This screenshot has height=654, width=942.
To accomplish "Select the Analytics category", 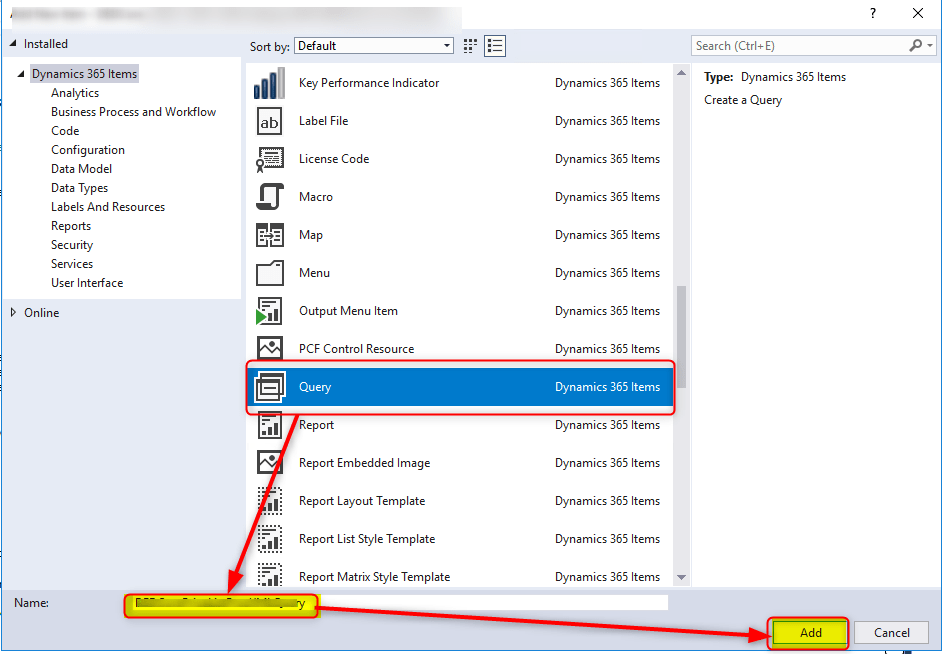I will click(74, 92).
